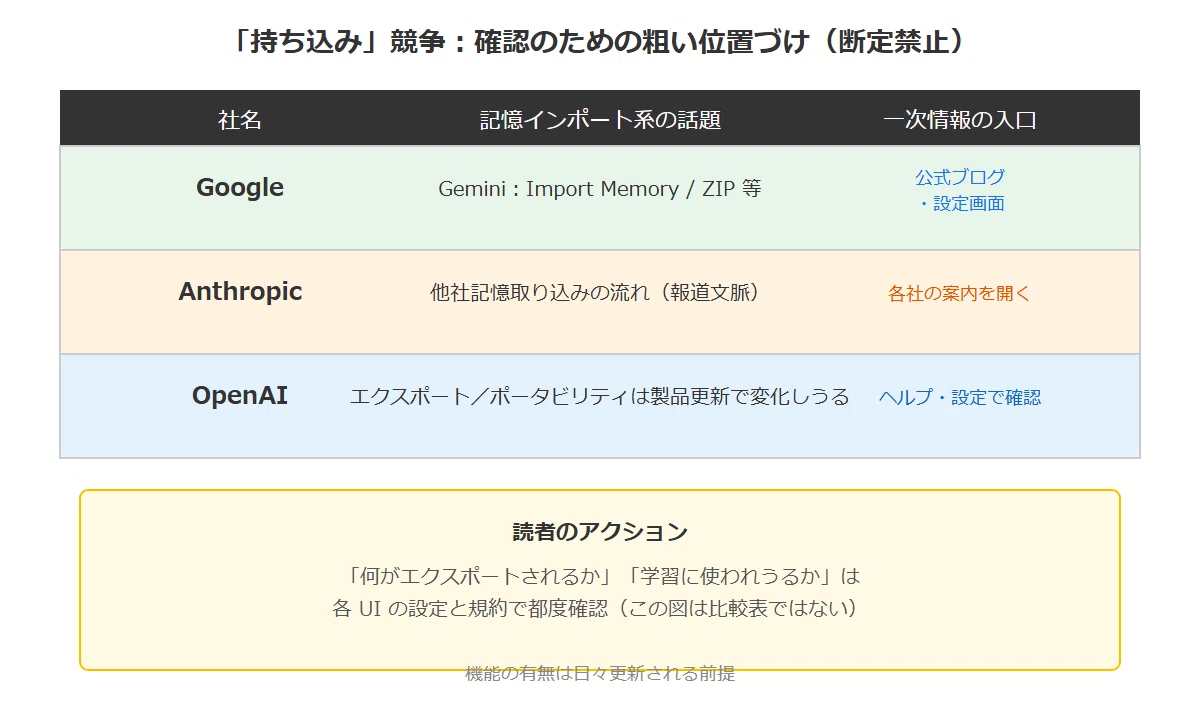The image size is (1200, 720).
Task: Click the footnote 機能の有無は日々更新される前提
Action: tap(600, 674)
